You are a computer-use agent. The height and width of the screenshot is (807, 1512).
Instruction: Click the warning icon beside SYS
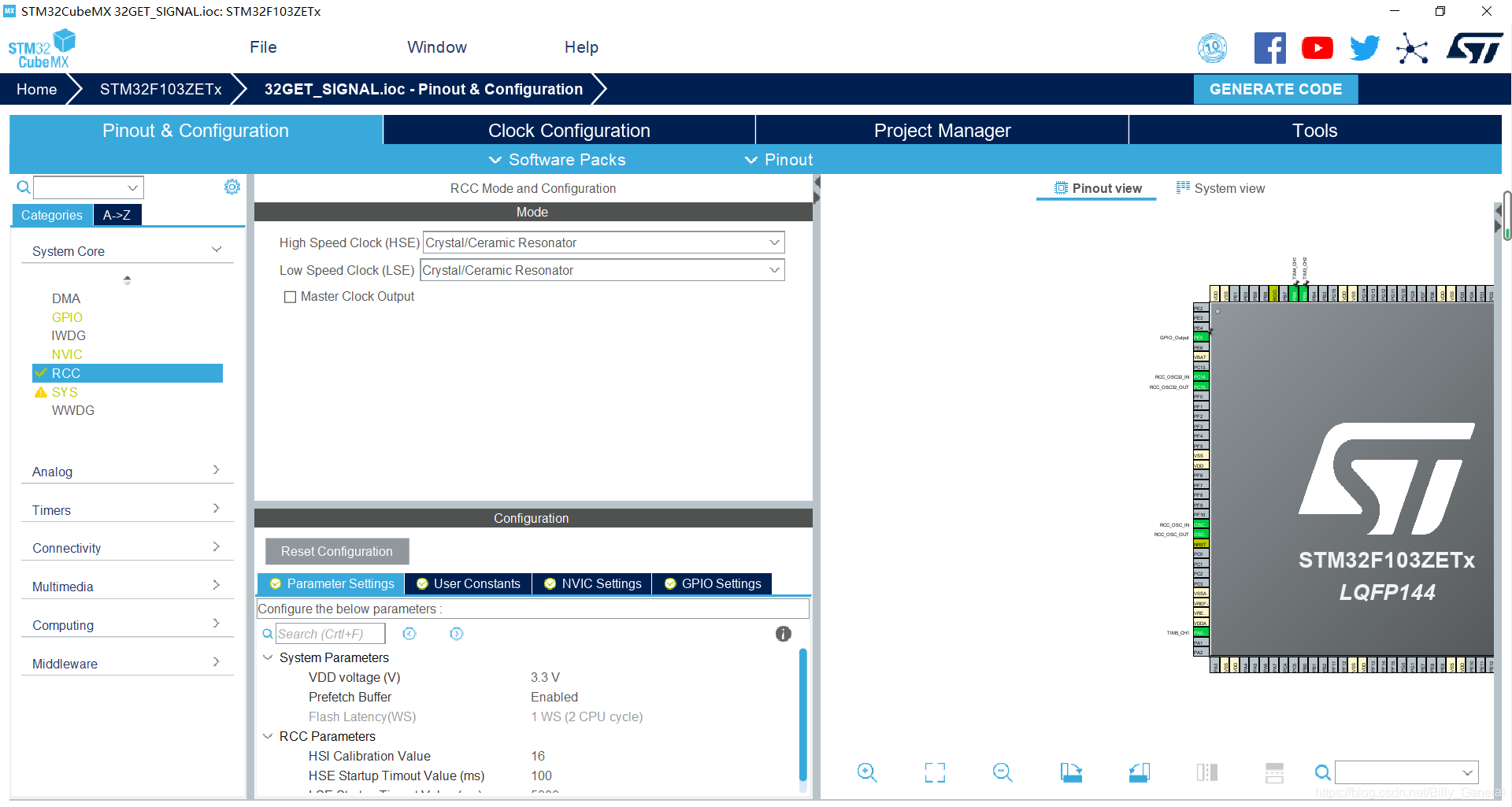tap(41, 392)
